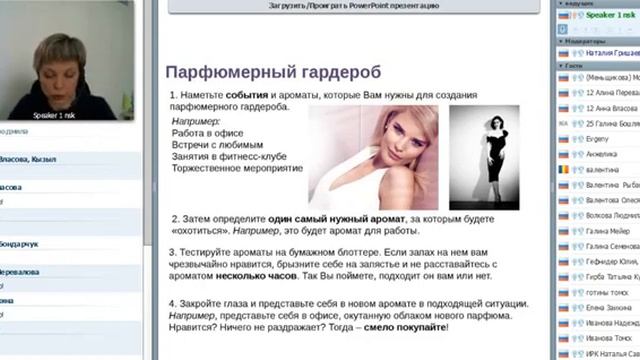The image size is (640, 360).
Task: Click the Romanian flag icon beside валентина
Action: (564, 170)
